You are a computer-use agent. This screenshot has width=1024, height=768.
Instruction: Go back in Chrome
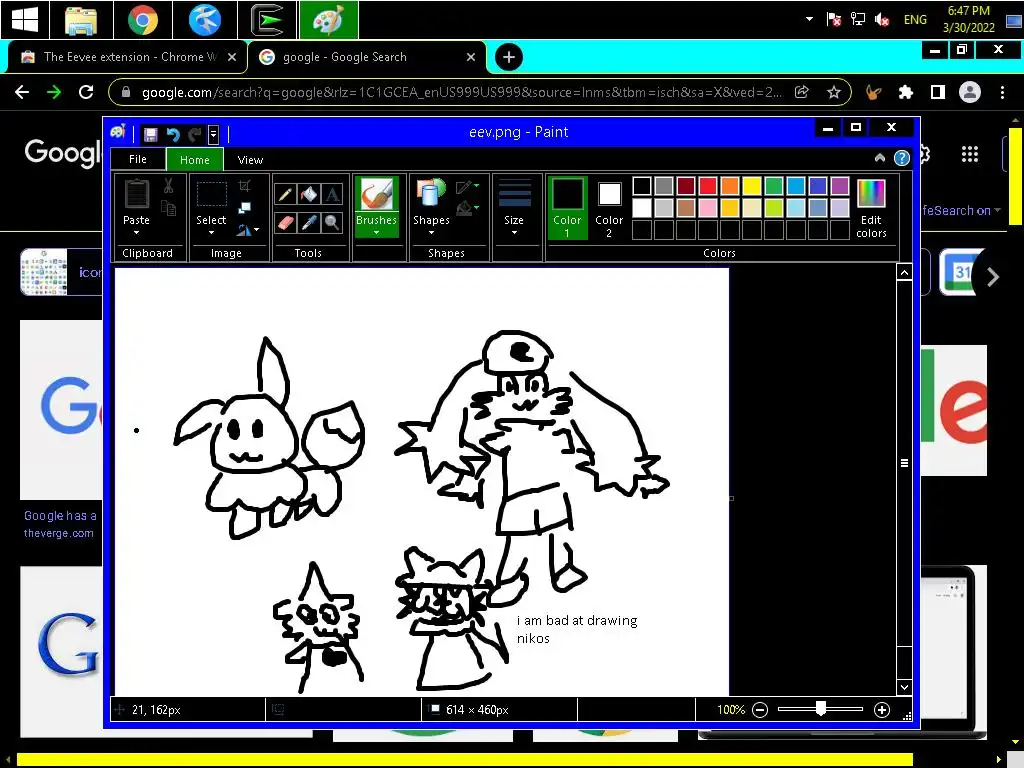coord(22,92)
